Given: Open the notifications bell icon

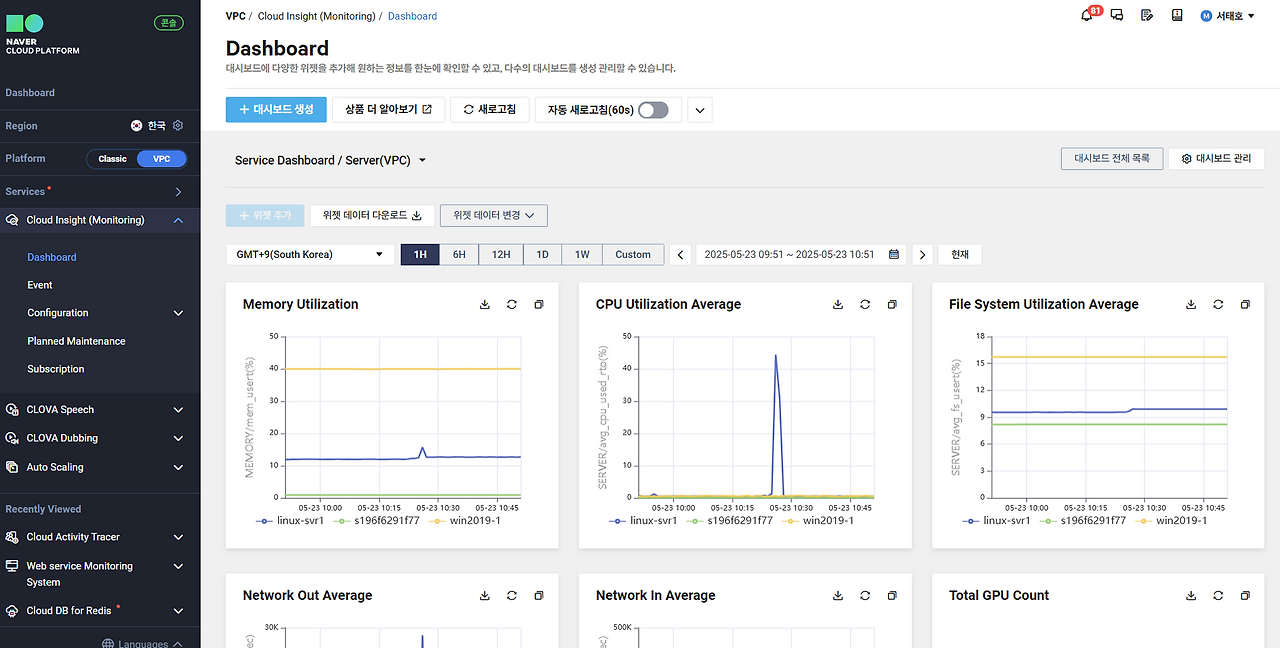Looking at the screenshot, I should tap(1087, 15).
